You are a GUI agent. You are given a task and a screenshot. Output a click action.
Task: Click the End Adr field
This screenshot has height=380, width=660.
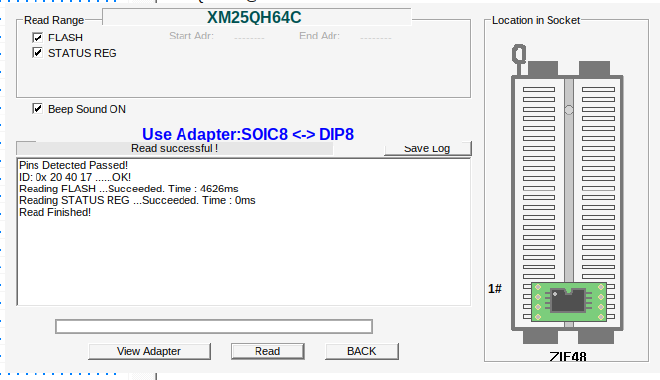(x=376, y=37)
